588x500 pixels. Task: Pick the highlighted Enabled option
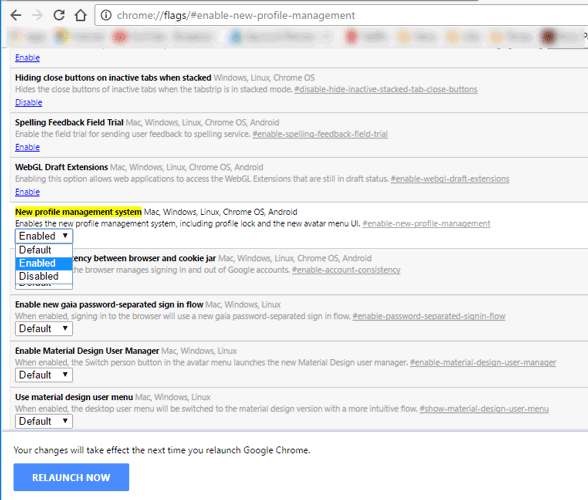coord(44,263)
